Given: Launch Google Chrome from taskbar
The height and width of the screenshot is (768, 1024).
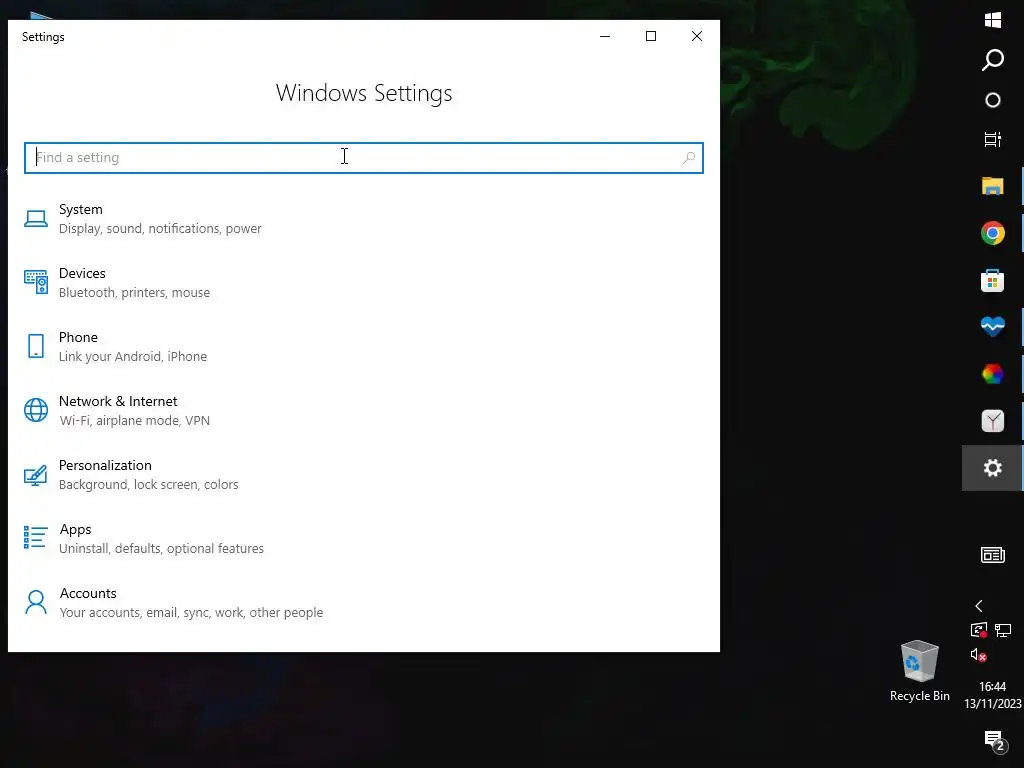Looking at the screenshot, I should coord(993,233).
